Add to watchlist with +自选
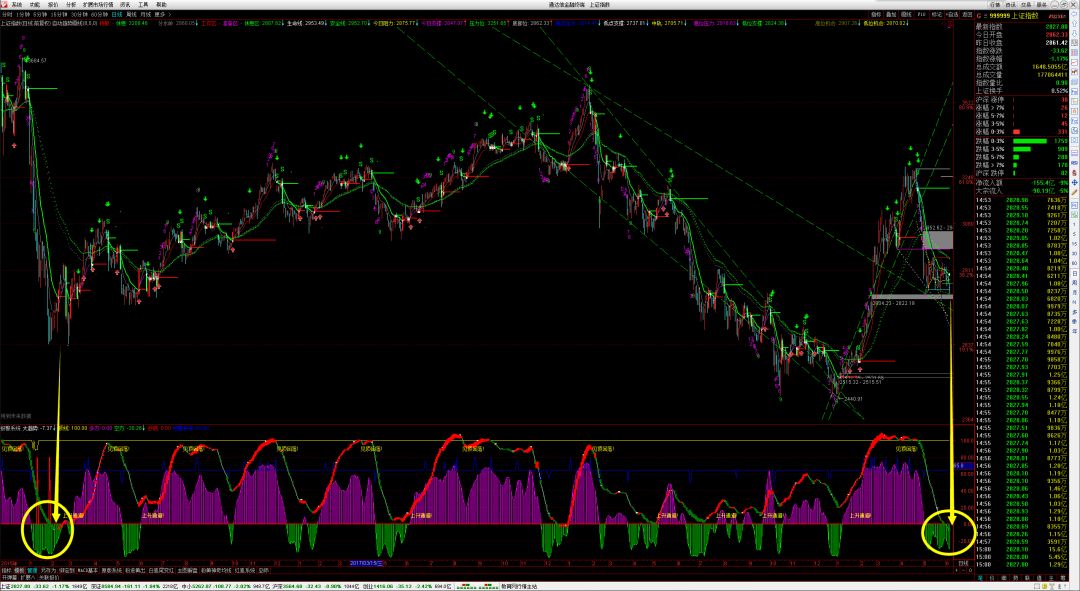 point(953,14)
